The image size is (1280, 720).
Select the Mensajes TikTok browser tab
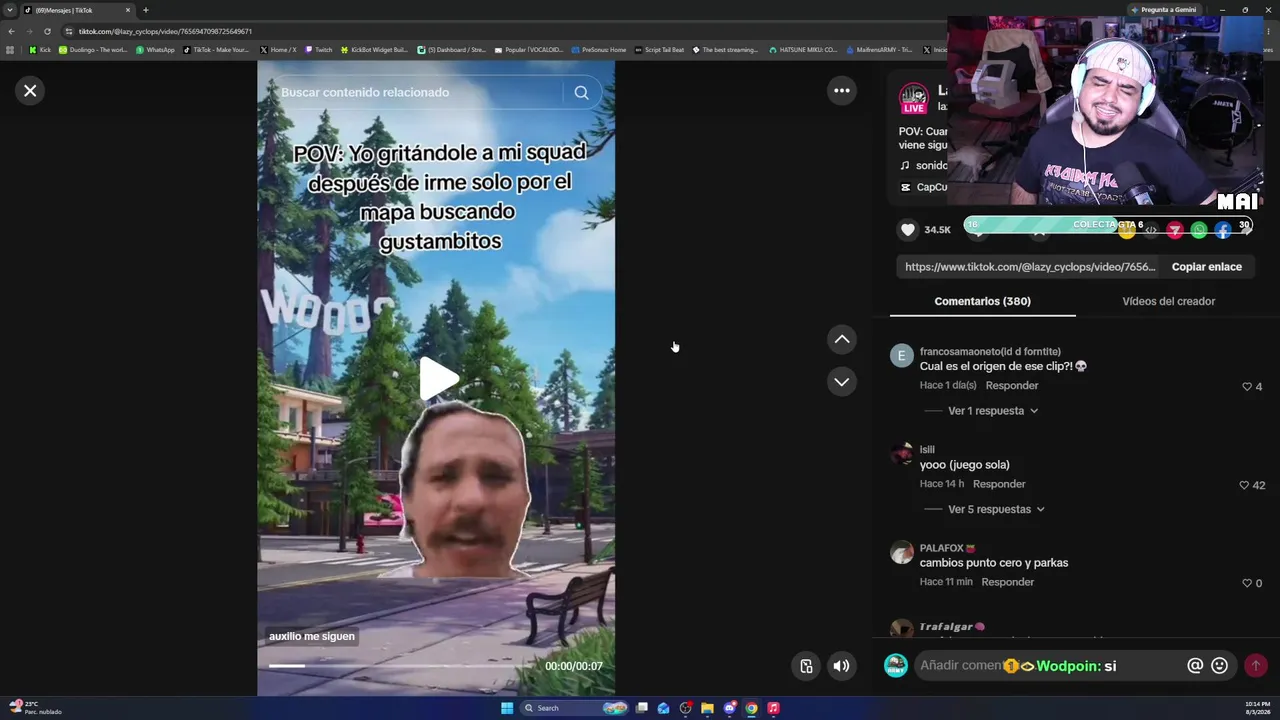[78, 10]
